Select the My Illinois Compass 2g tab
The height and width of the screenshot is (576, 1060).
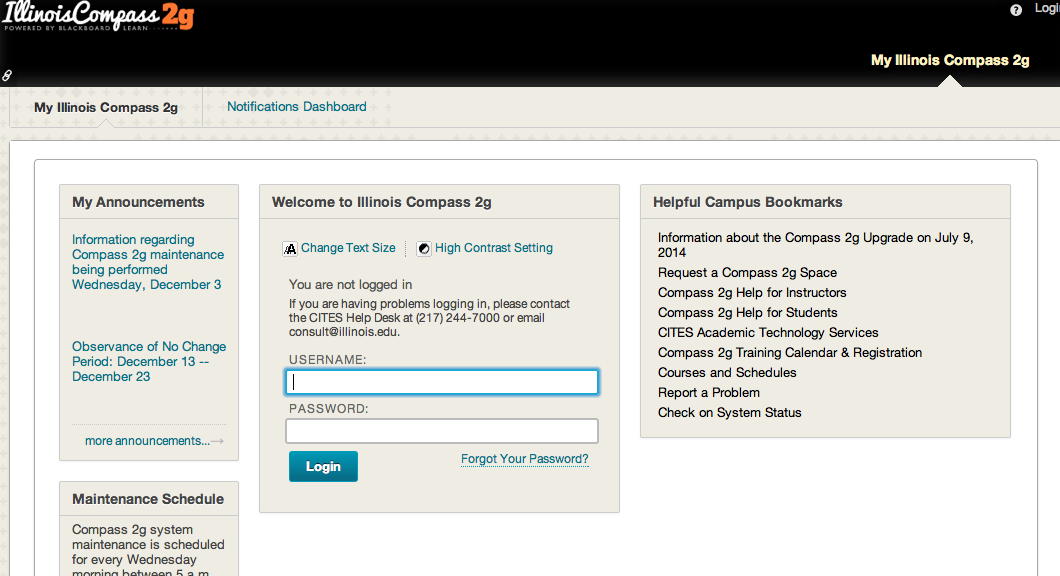(x=106, y=108)
